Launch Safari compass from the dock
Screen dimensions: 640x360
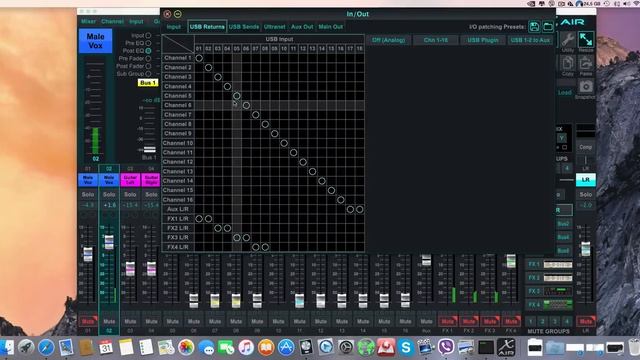[46, 347]
